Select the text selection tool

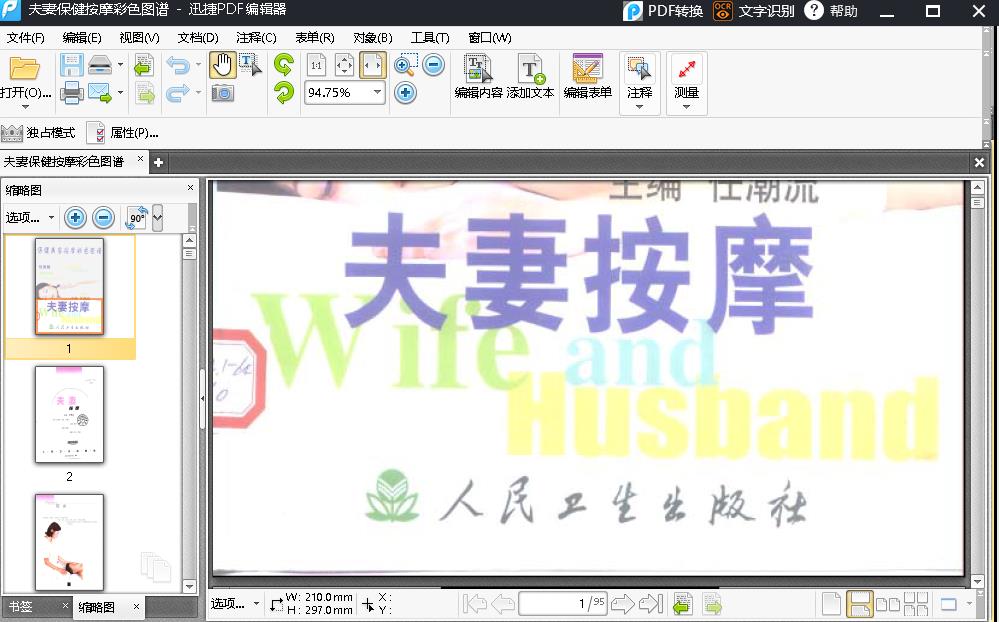click(250, 65)
